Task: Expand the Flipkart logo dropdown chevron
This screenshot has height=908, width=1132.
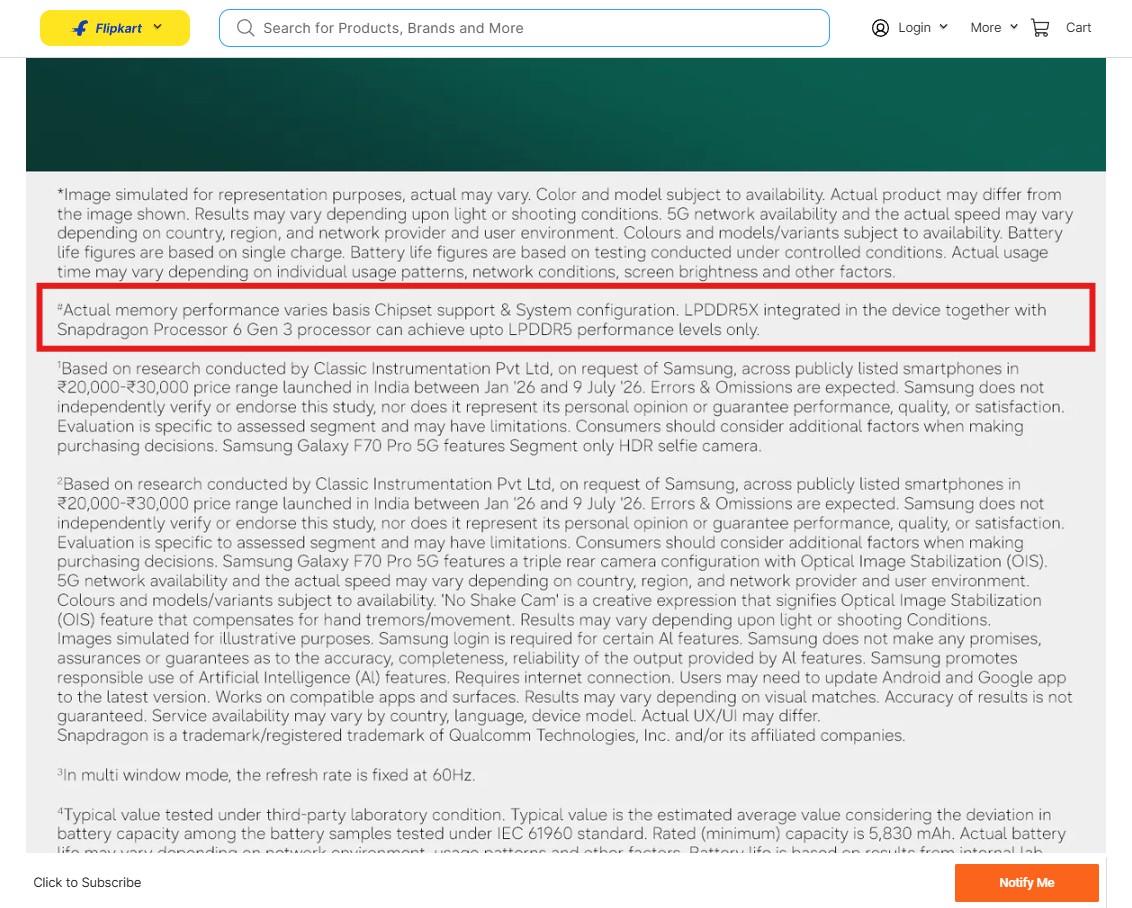Action: point(158,27)
